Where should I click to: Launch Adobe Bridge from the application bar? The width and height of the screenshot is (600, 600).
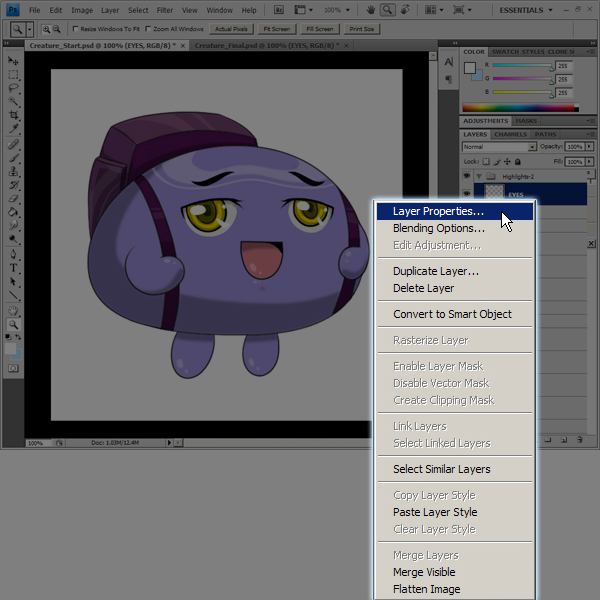pos(279,10)
